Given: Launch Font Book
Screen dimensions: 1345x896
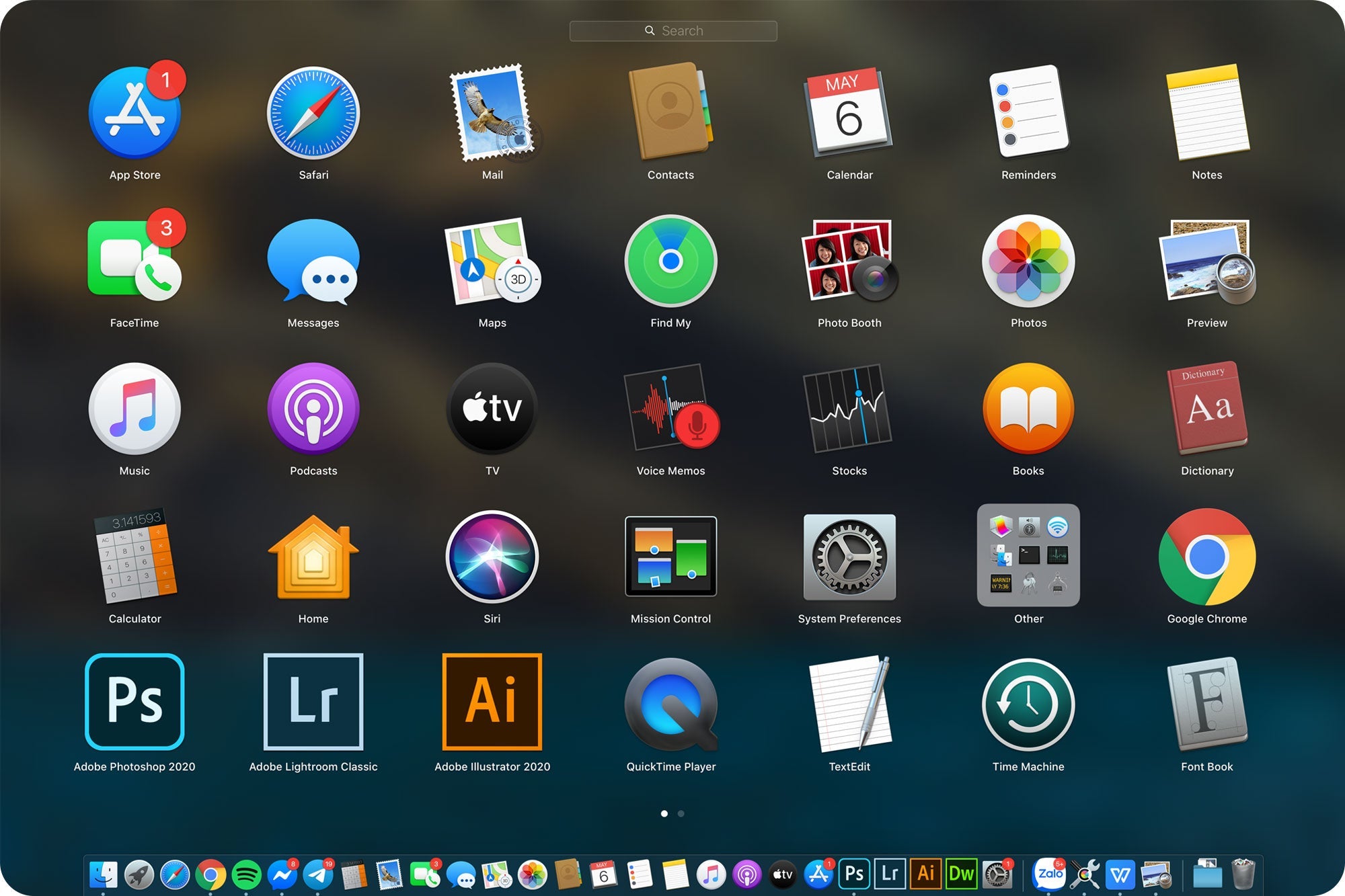Looking at the screenshot, I should click(1207, 704).
